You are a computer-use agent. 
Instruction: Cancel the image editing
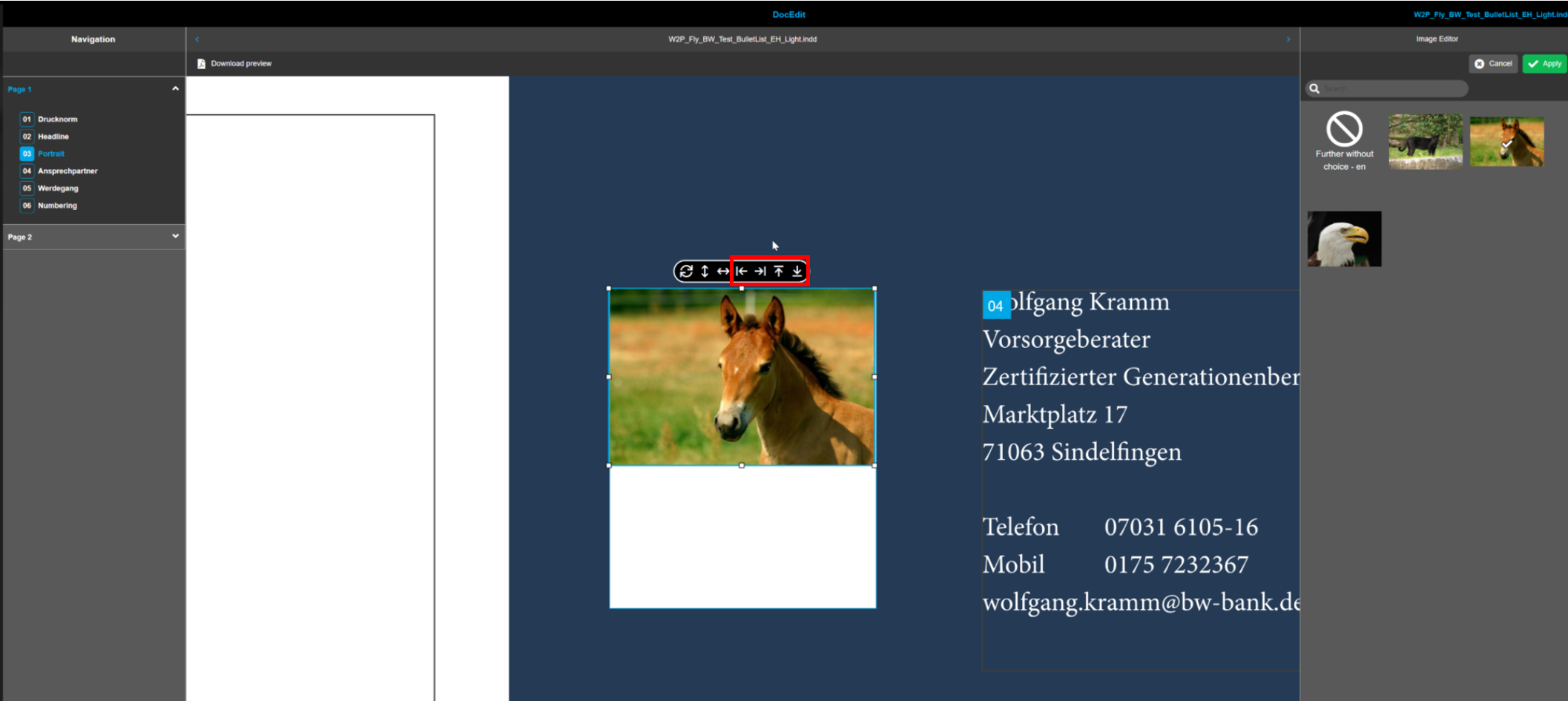[x=1493, y=64]
